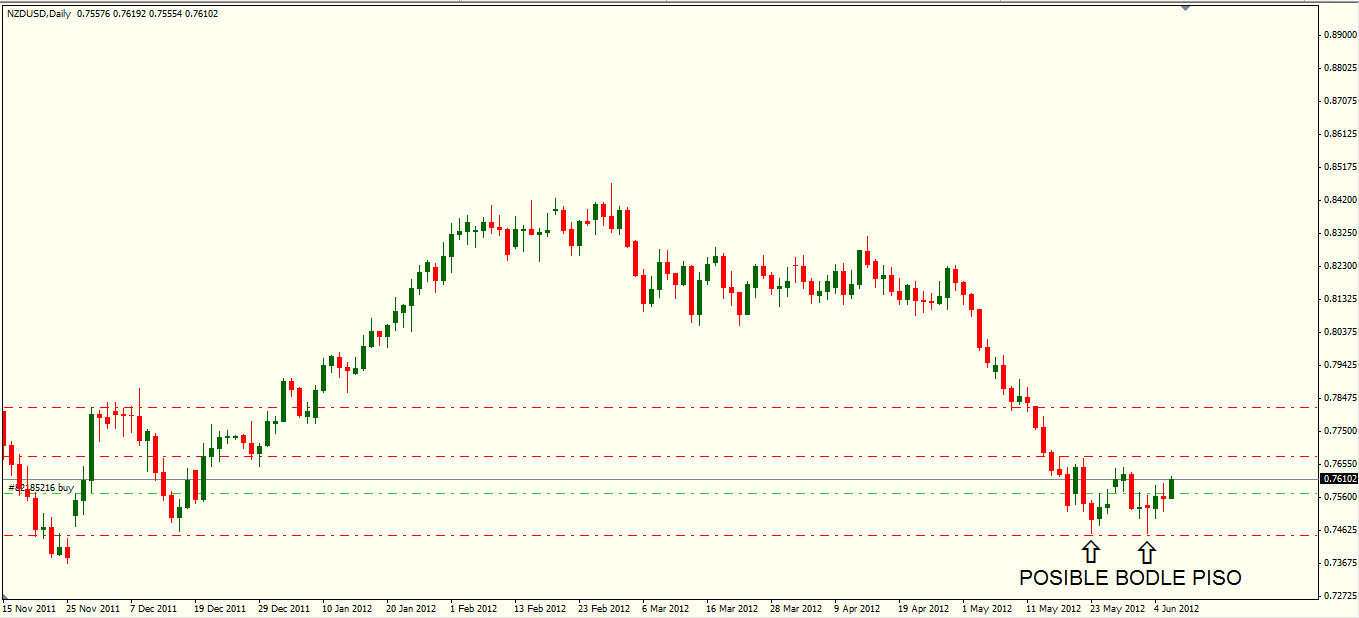
Task: Click the 4 Jun 2012 date label
Action: (1175, 607)
